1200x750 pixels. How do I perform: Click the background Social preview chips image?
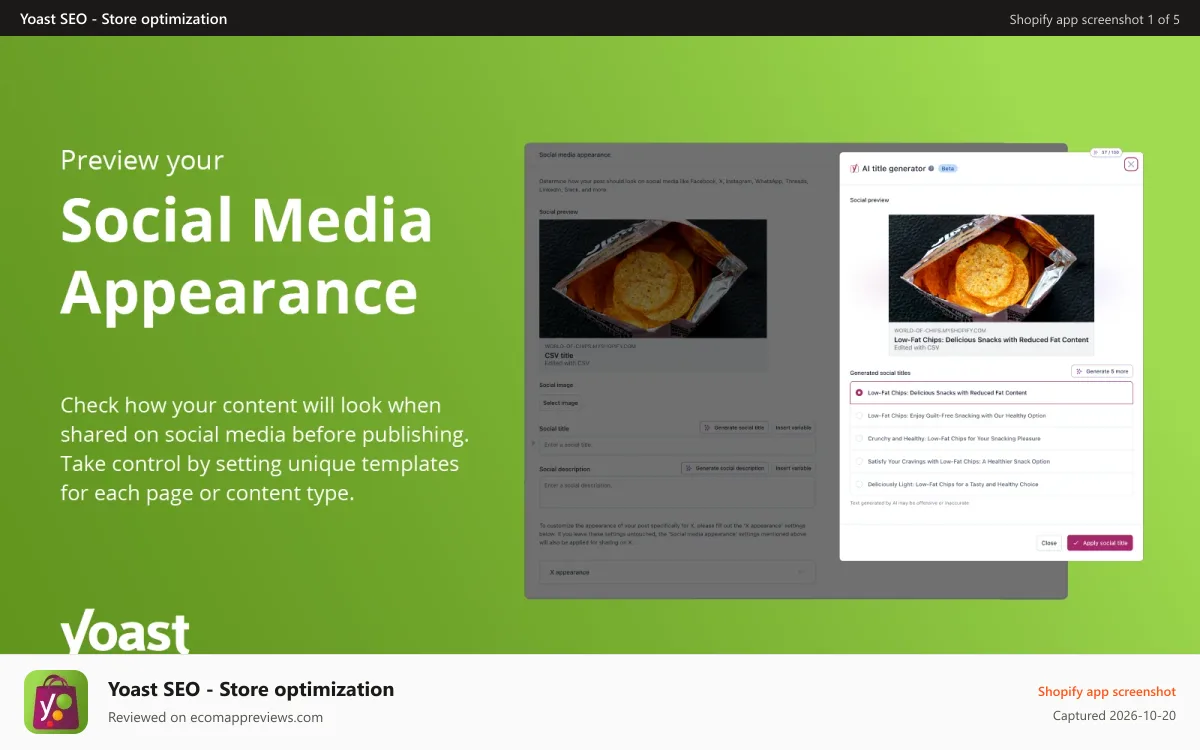click(653, 278)
